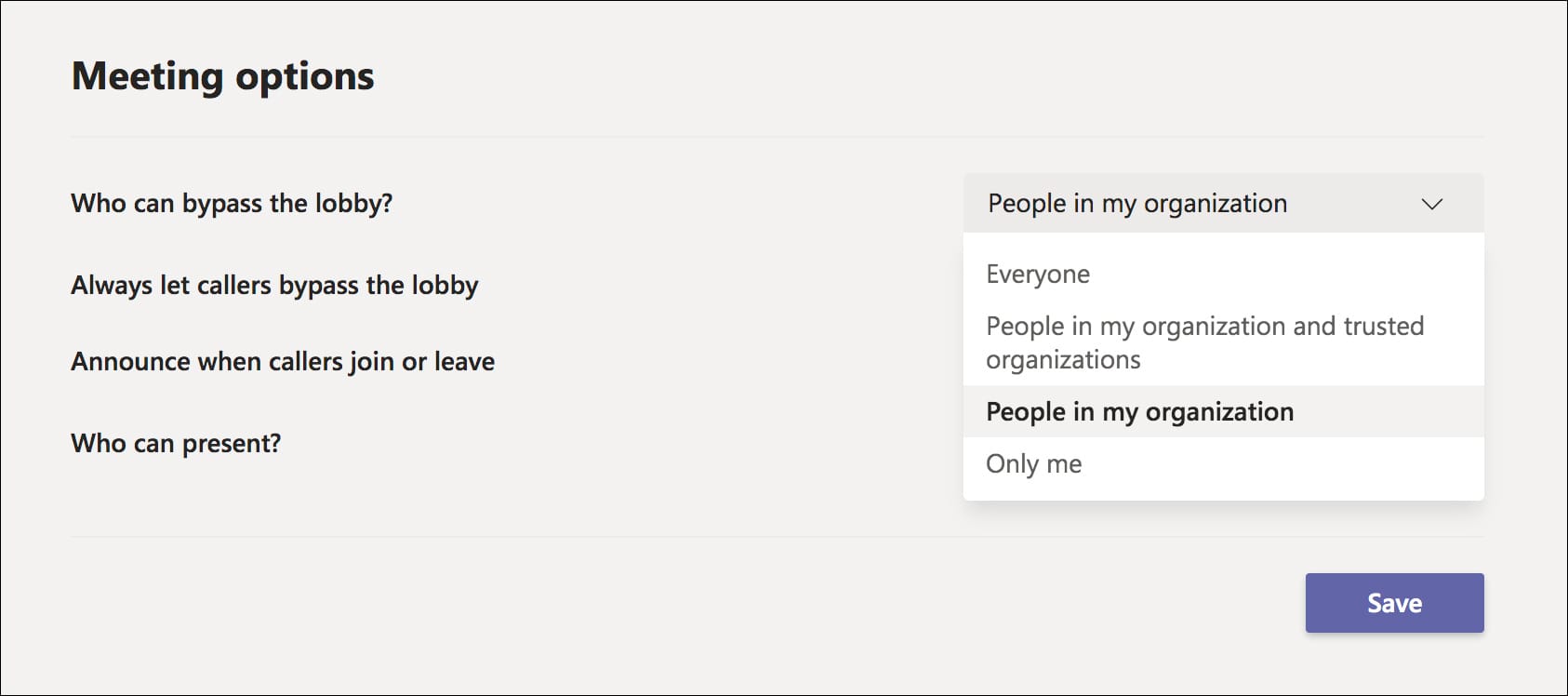This screenshot has width=1568, height=696.
Task: Click the divider line above the Save button
Action: pyautogui.click(x=777, y=536)
